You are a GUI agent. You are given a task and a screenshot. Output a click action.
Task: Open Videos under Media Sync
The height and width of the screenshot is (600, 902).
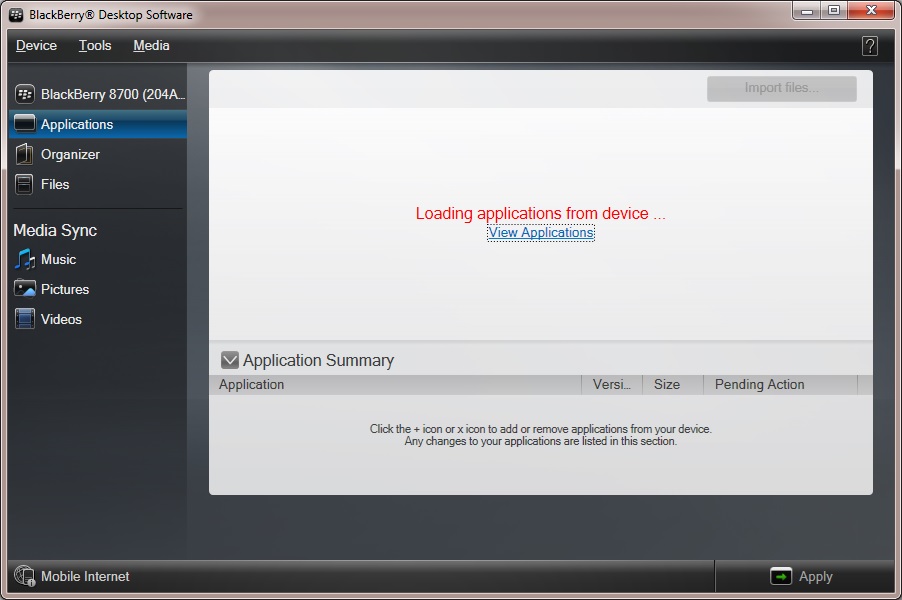[25, 319]
